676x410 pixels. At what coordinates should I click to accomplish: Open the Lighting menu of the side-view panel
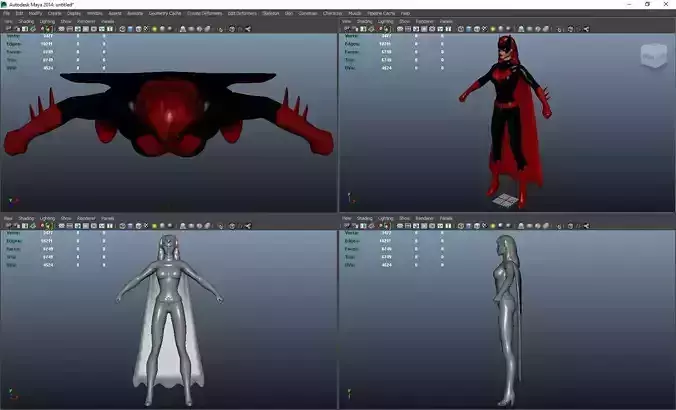pyautogui.click(x=385, y=218)
